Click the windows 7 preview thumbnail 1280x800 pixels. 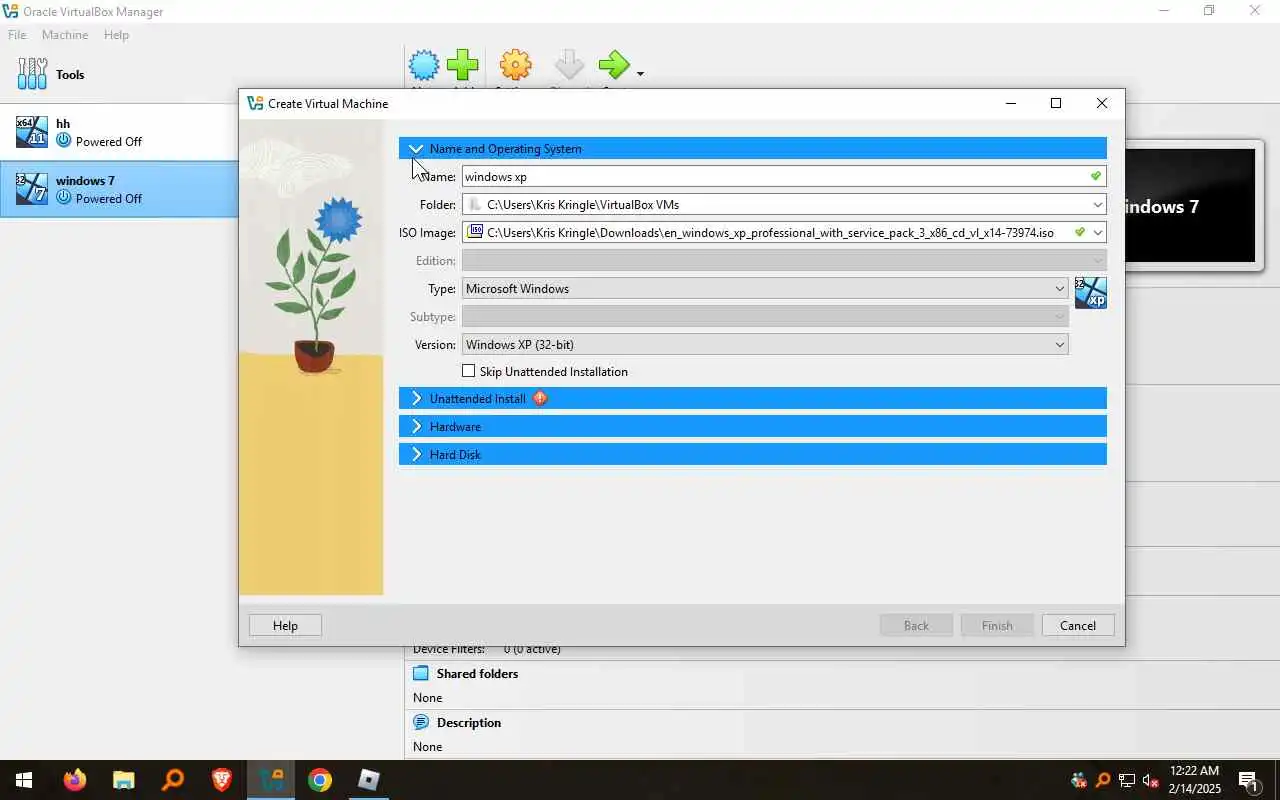pyautogui.click(x=1190, y=206)
